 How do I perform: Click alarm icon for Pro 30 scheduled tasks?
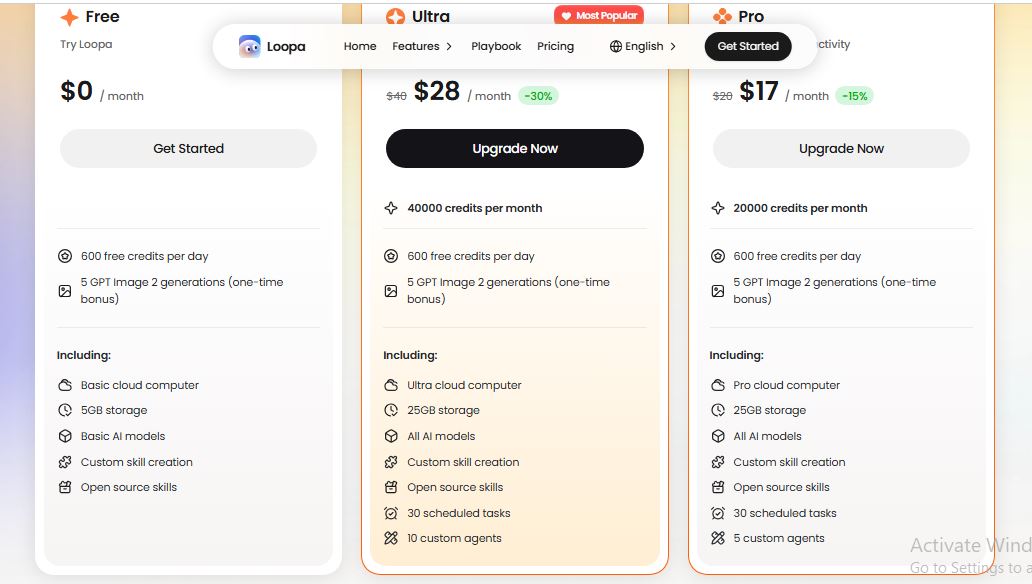click(718, 513)
